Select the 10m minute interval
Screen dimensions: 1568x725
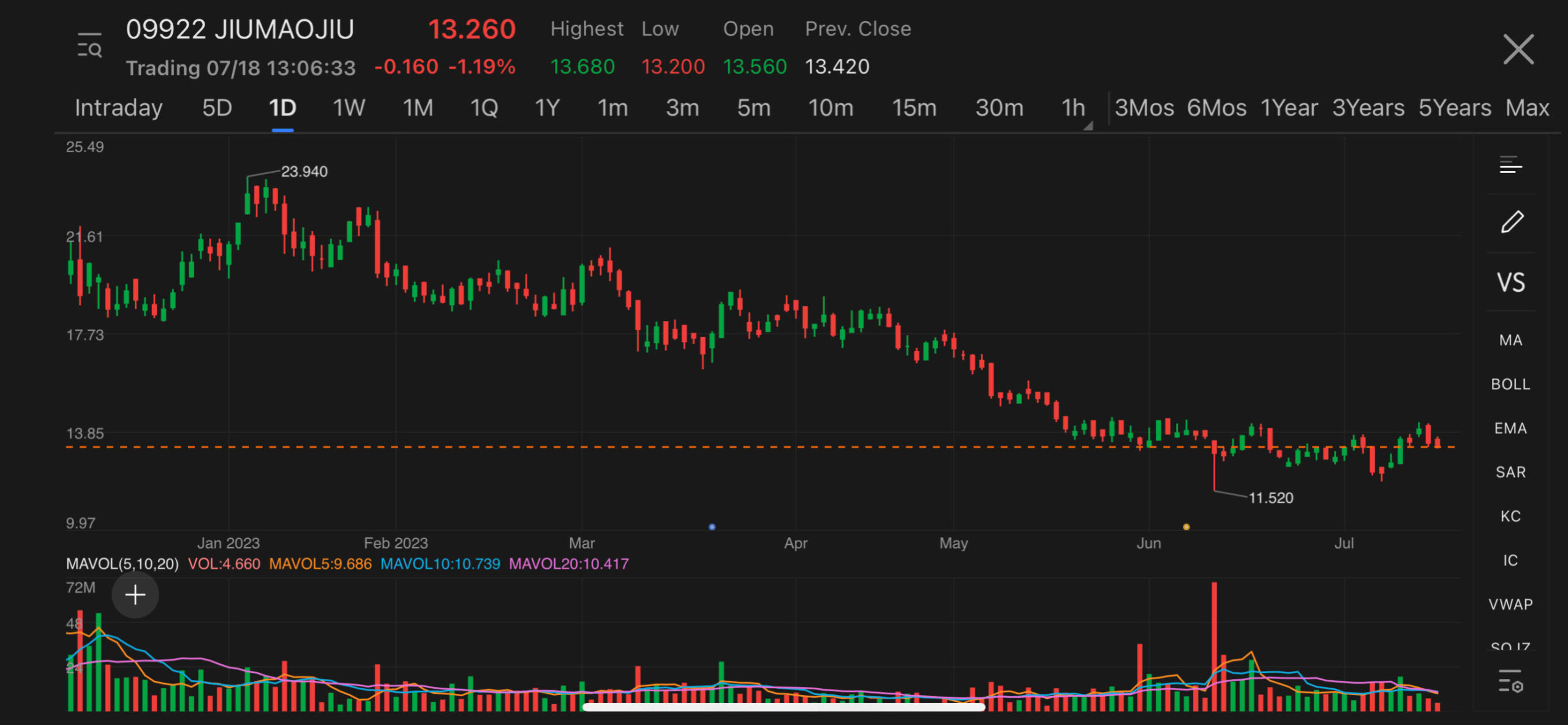point(831,108)
